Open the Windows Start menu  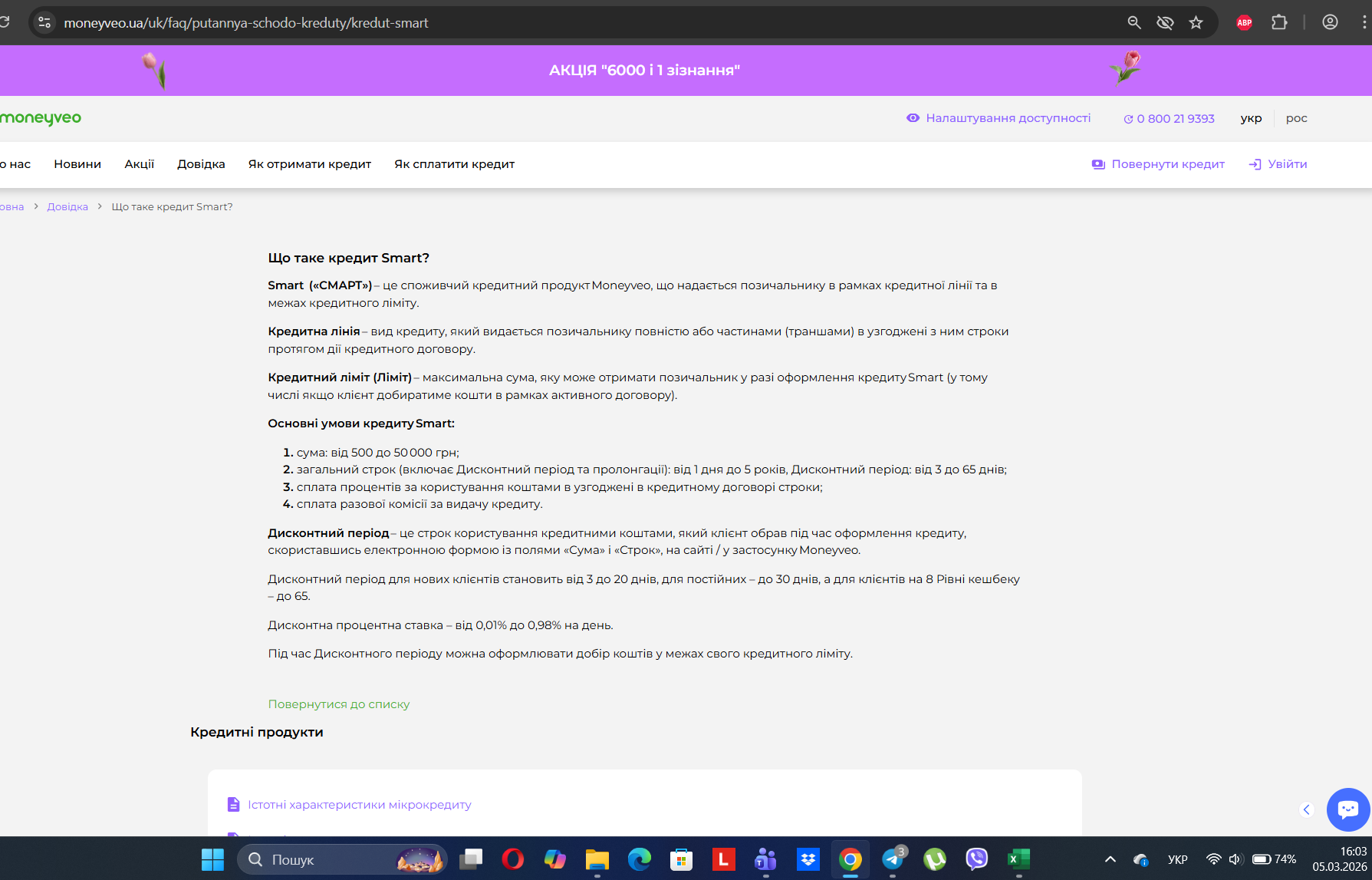point(212,859)
